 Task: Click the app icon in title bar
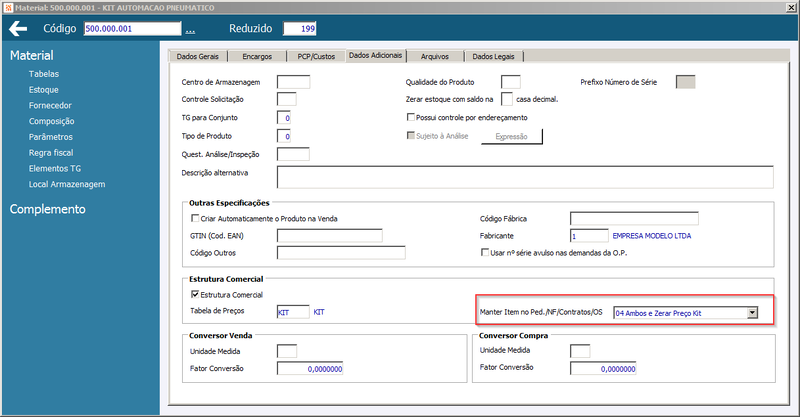point(8,8)
